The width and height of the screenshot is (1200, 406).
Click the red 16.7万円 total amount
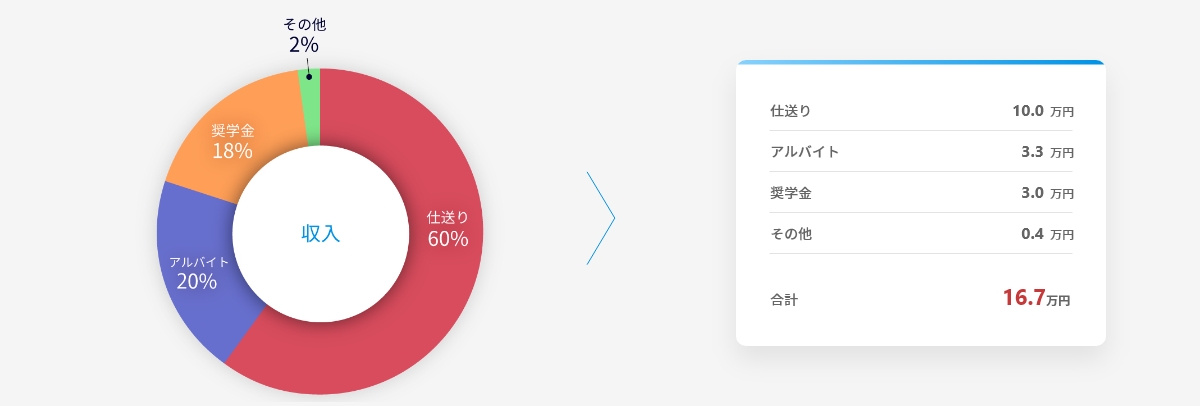pos(1036,297)
